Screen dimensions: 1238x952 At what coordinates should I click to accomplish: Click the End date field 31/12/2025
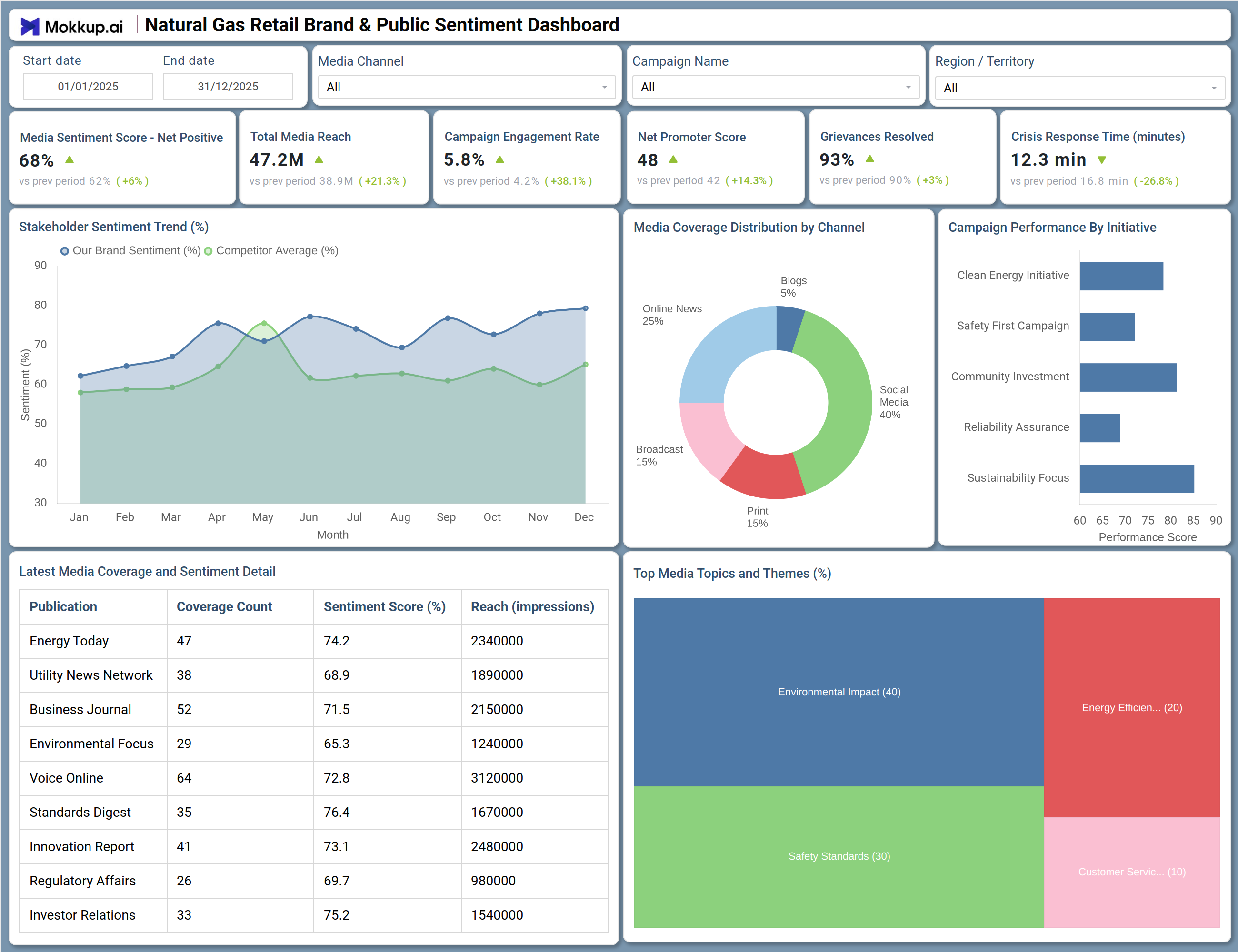(228, 87)
